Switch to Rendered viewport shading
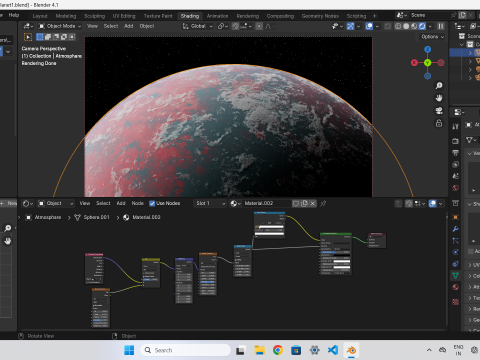The image size is (480, 360). [x=422, y=26]
